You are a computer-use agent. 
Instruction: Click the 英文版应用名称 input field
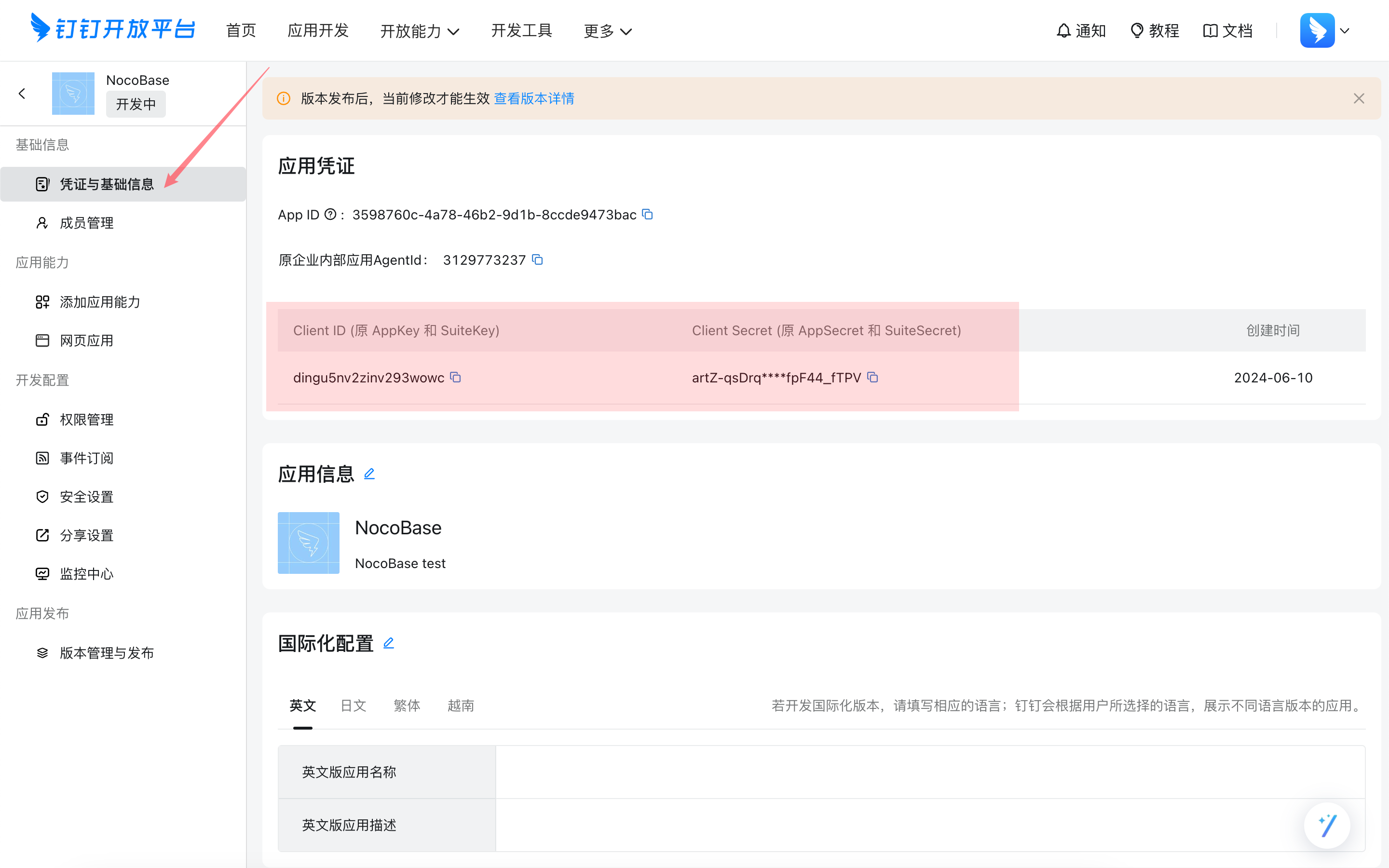pyautogui.click(x=930, y=772)
